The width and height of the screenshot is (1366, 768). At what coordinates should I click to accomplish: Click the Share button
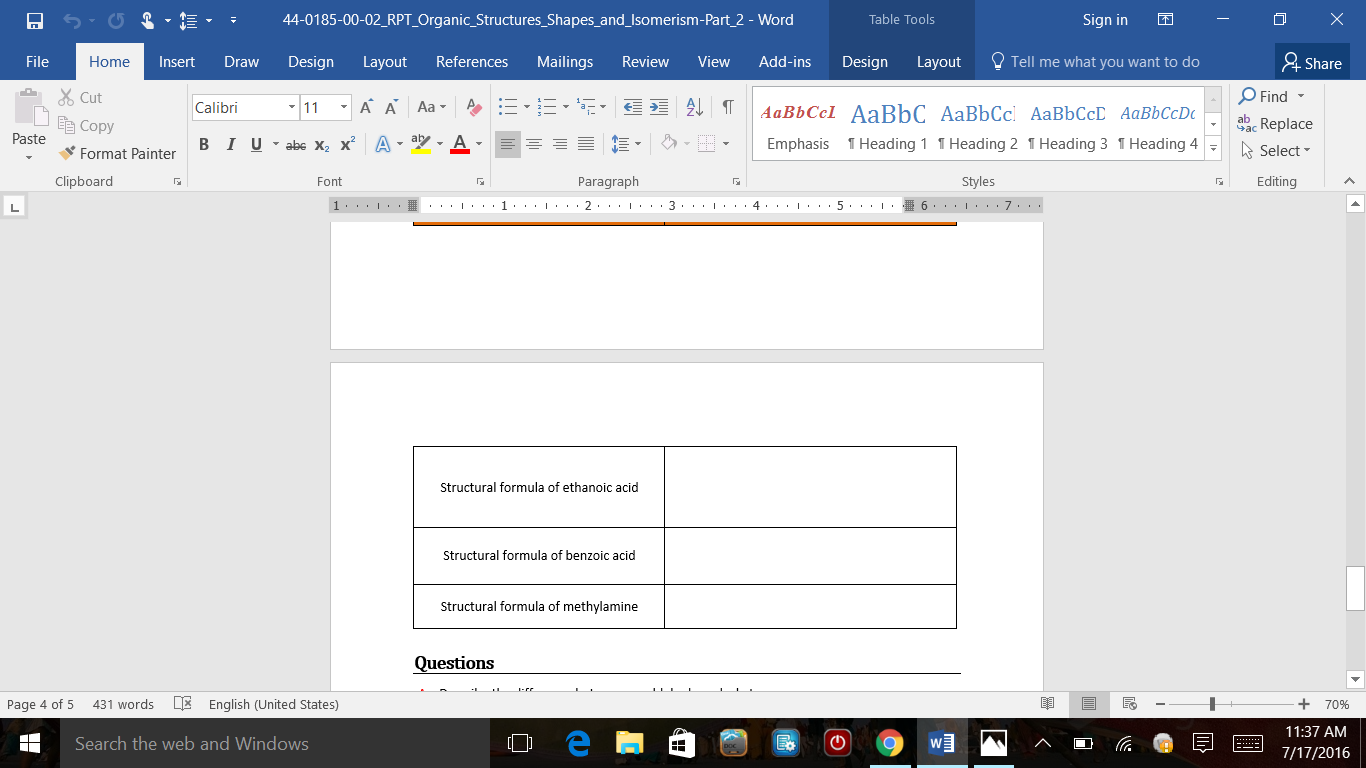[1312, 62]
